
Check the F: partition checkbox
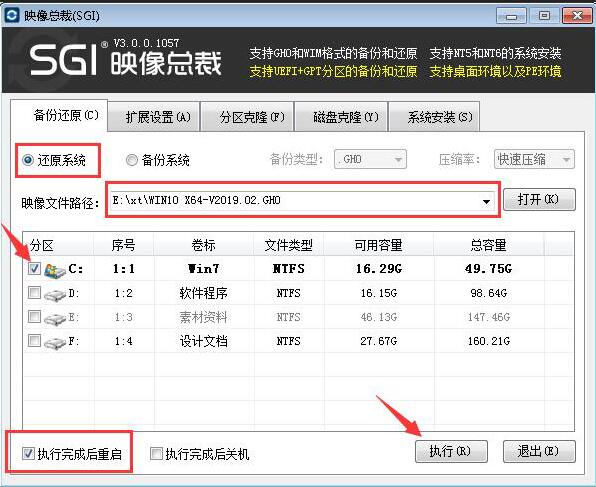[x=34, y=340]
